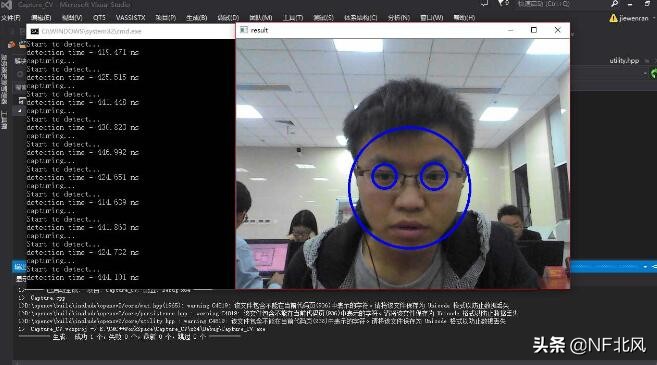The width and height of the screenshot is (657, 365).
Task: Open the 调试(D) debug menu
Action: pos(228,18)
